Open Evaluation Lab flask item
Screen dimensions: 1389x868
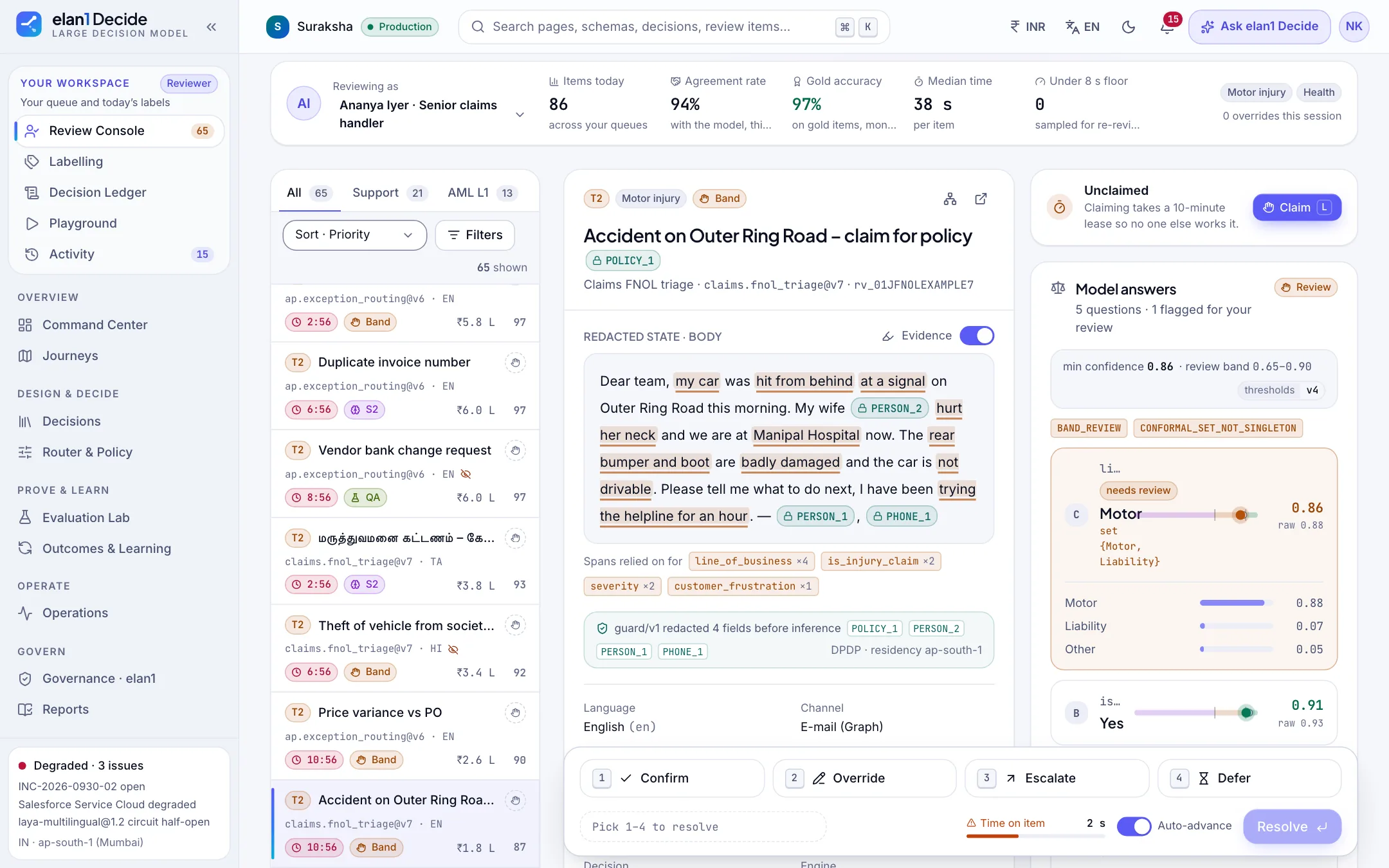[120, 518]
